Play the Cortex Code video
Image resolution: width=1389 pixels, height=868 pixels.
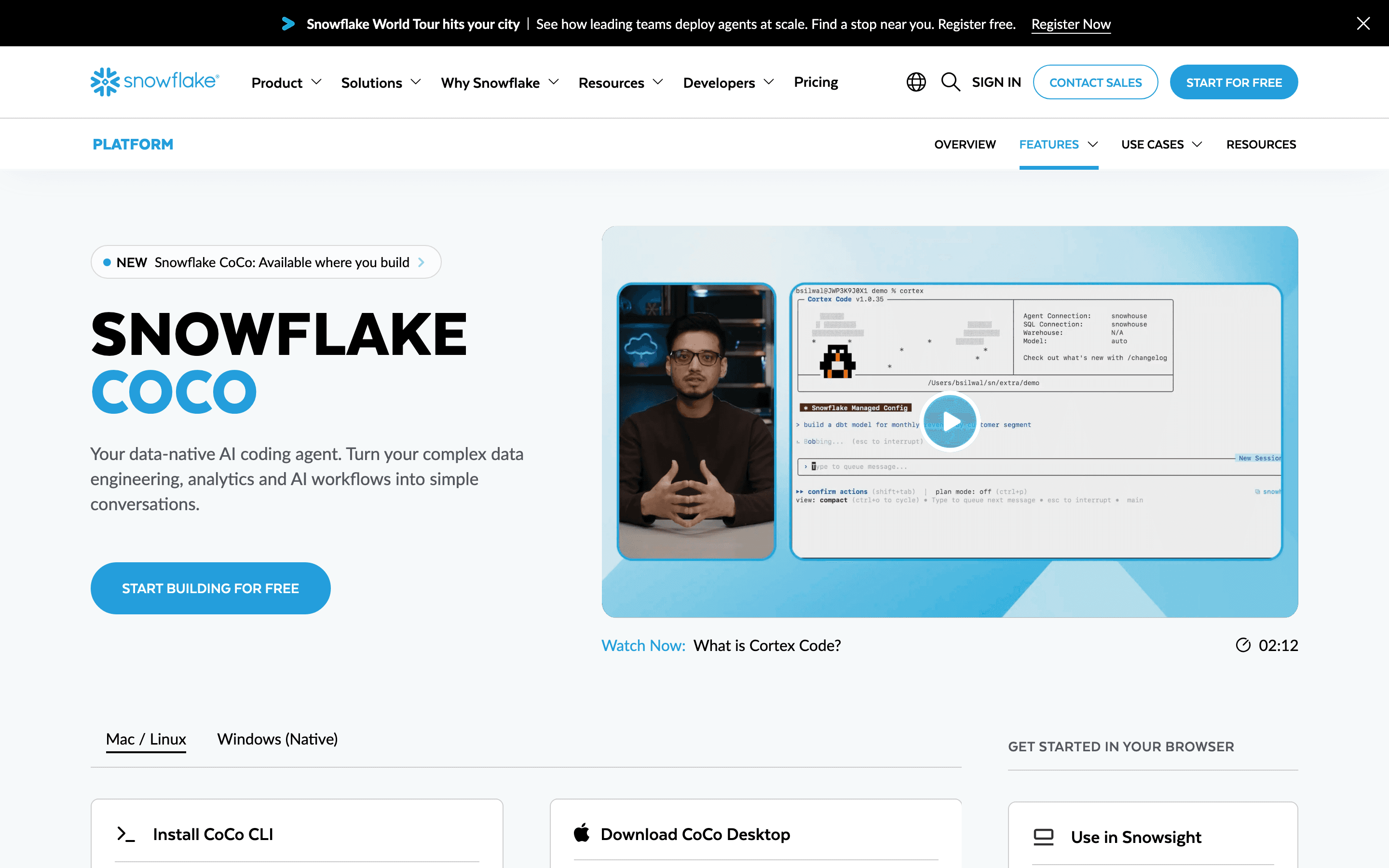[x=950, y=422]
